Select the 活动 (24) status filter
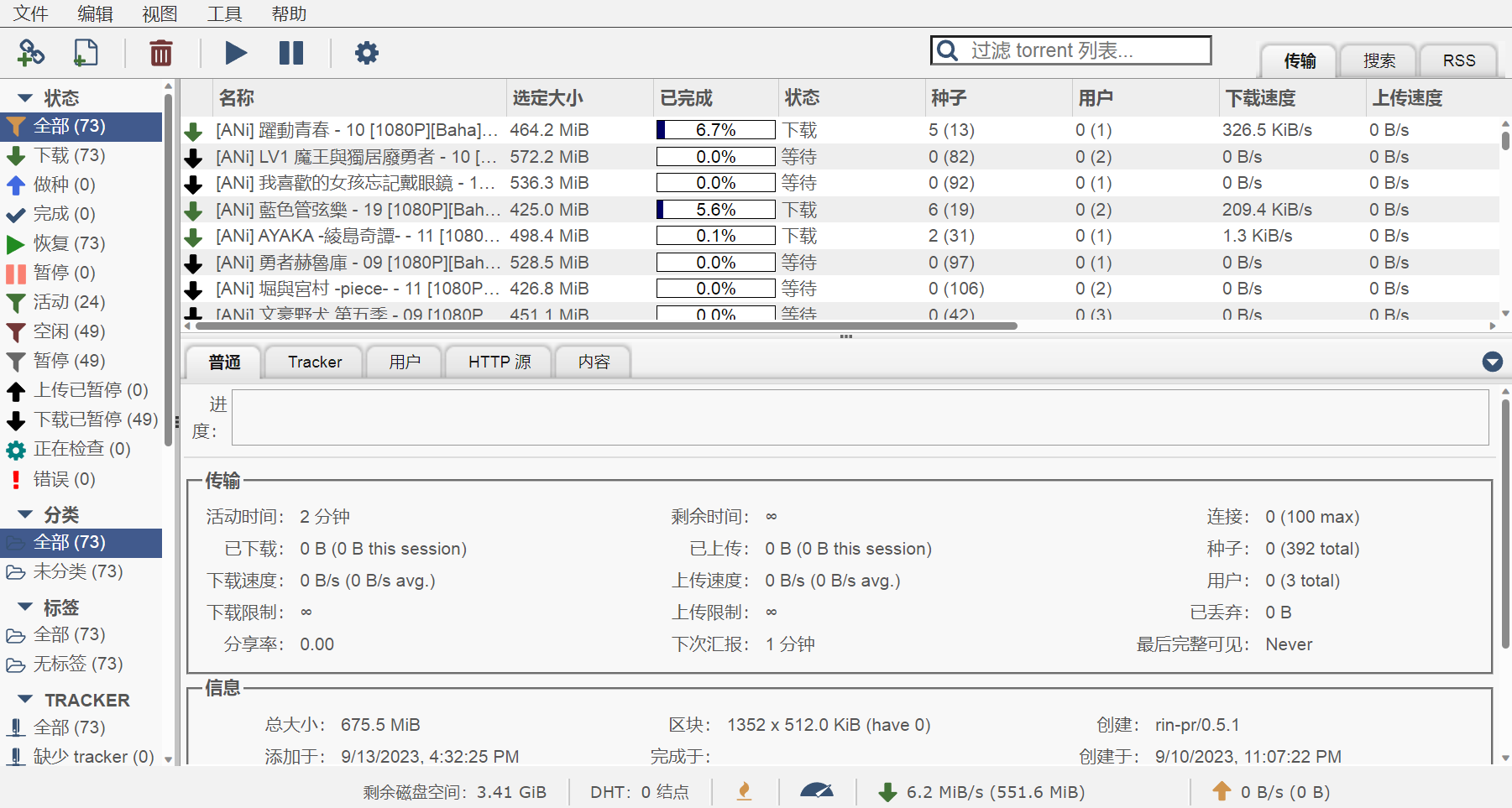 point(69,302)
